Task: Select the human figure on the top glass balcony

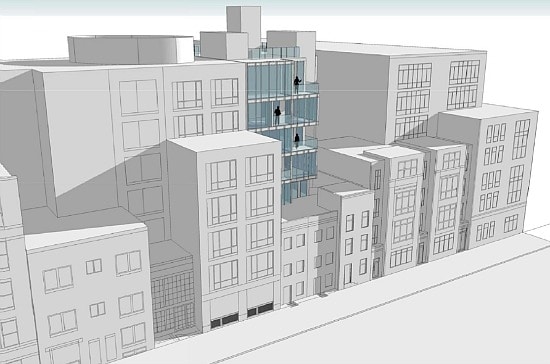Action: point(297,85)
